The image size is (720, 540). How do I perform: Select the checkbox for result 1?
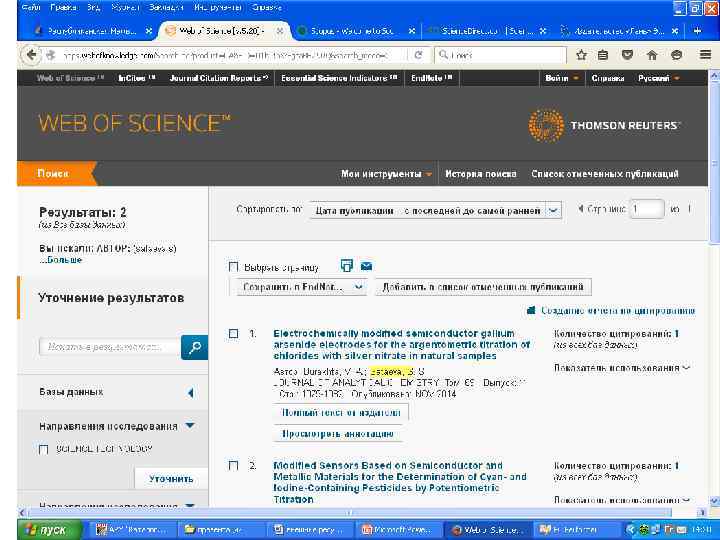pyautogui.click(x=233, y=334)
